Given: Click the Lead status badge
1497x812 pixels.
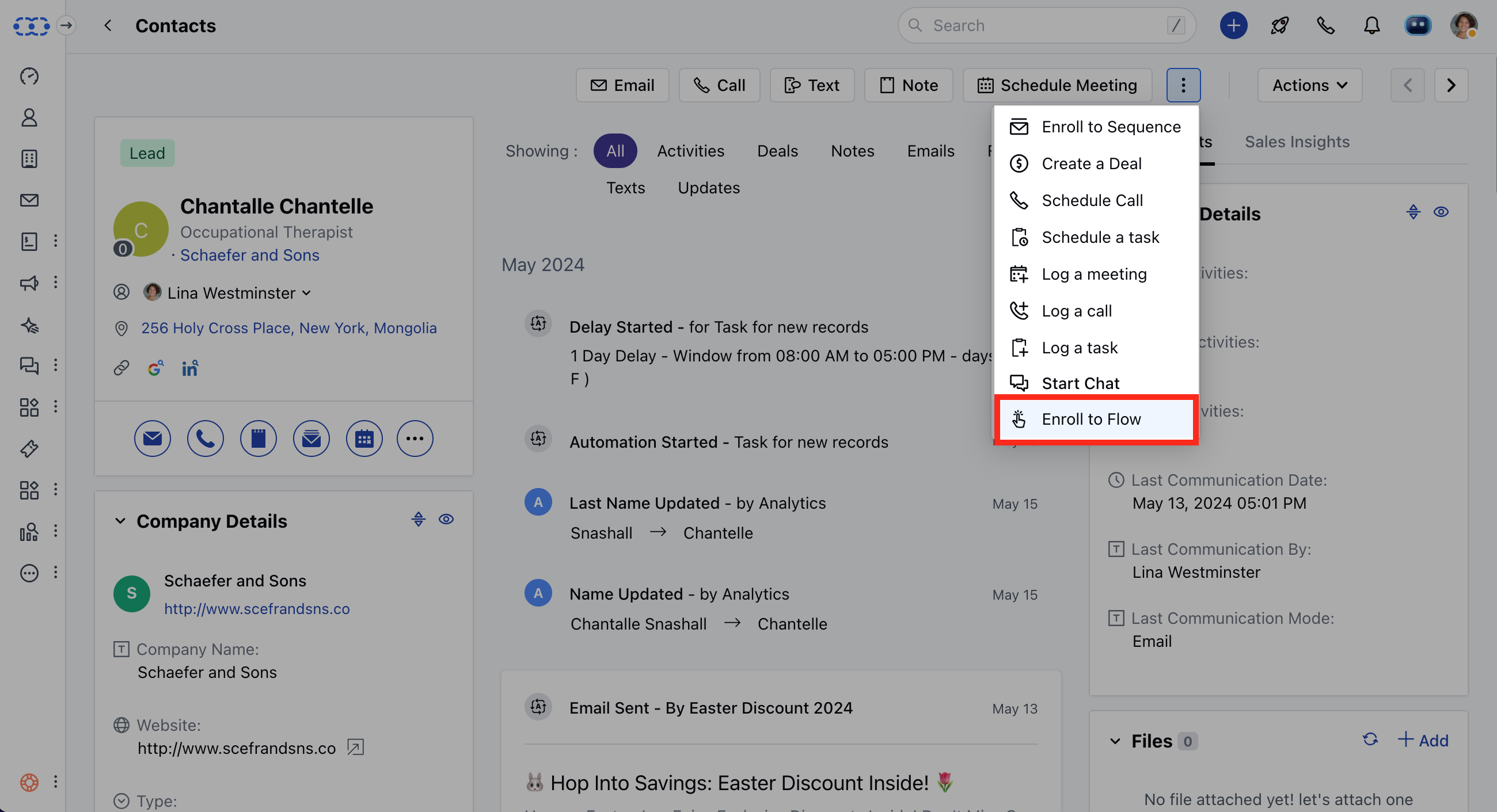Looking at the screenshot, I should (x=147, y=153).
